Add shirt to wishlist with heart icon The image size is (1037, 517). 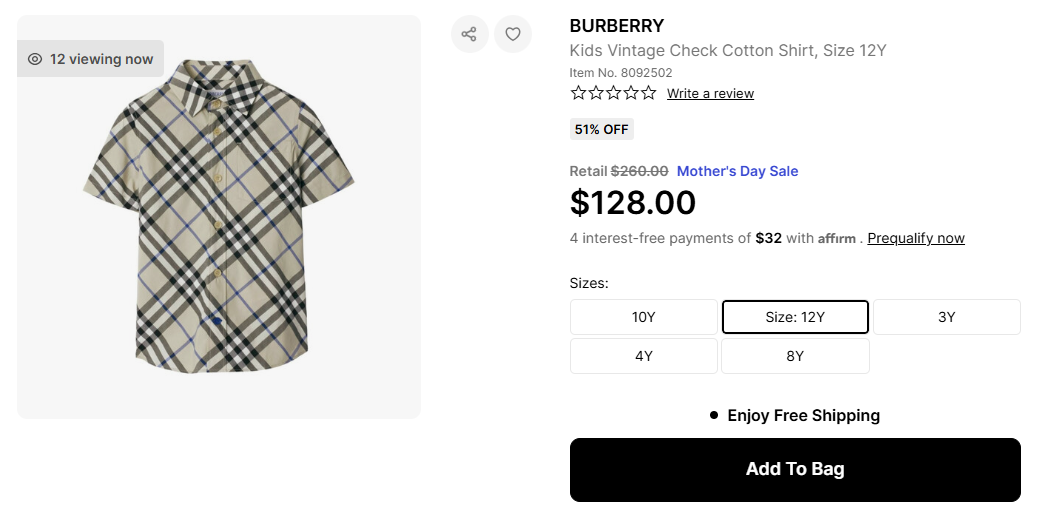pyautogui.click(x=513, y=34)
